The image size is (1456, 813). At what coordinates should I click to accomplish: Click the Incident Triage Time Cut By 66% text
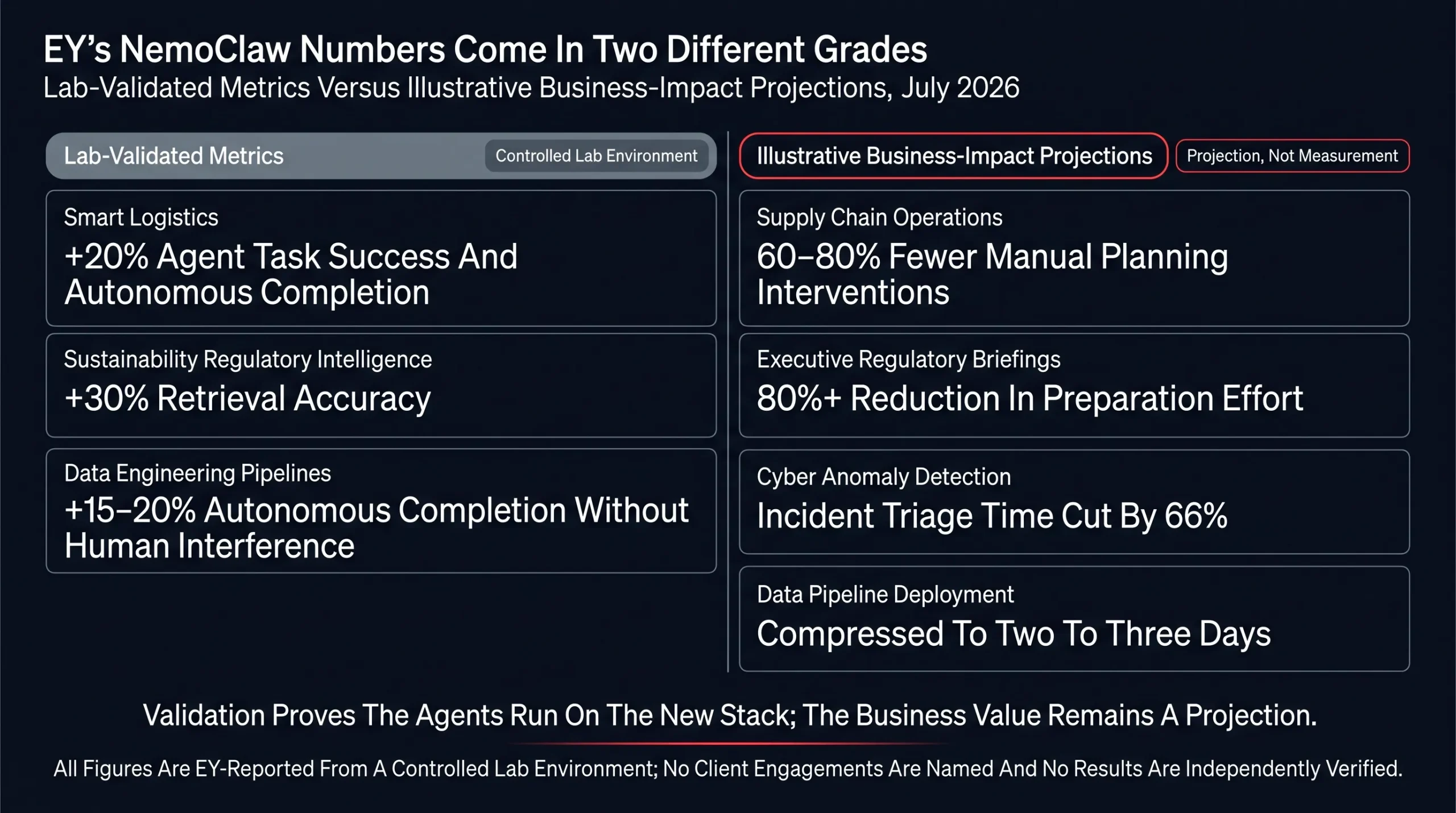pos(992,516)
